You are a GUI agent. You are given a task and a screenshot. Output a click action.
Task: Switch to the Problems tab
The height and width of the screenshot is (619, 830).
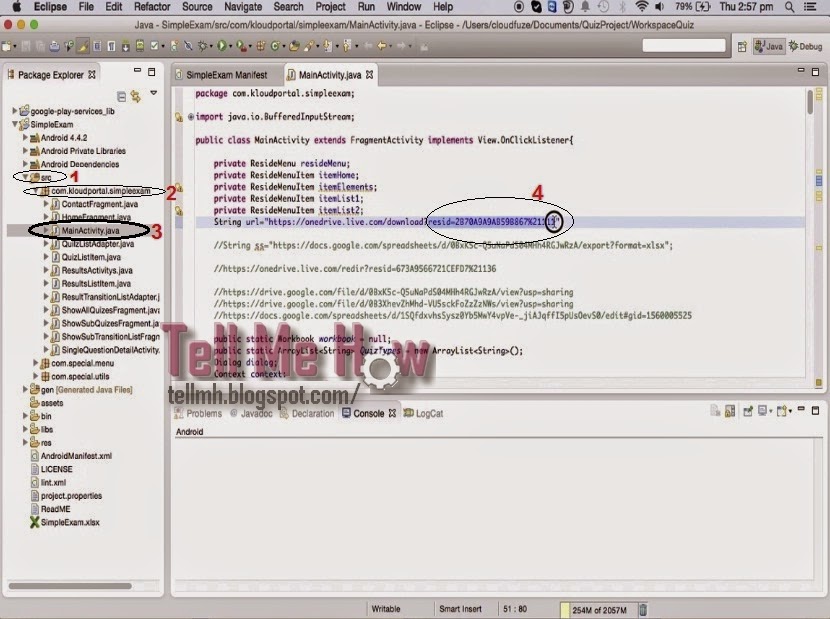(x=198, y=414)
